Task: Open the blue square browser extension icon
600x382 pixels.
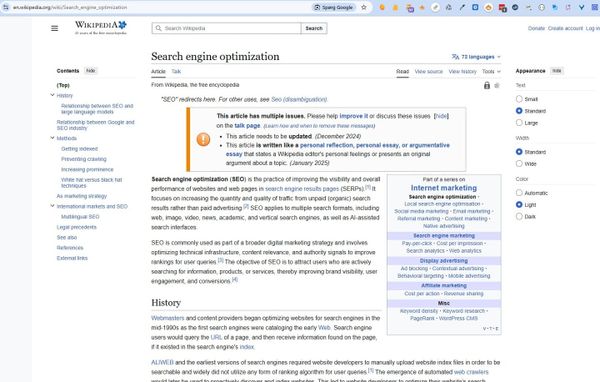Action: click(x=475, y=7)
